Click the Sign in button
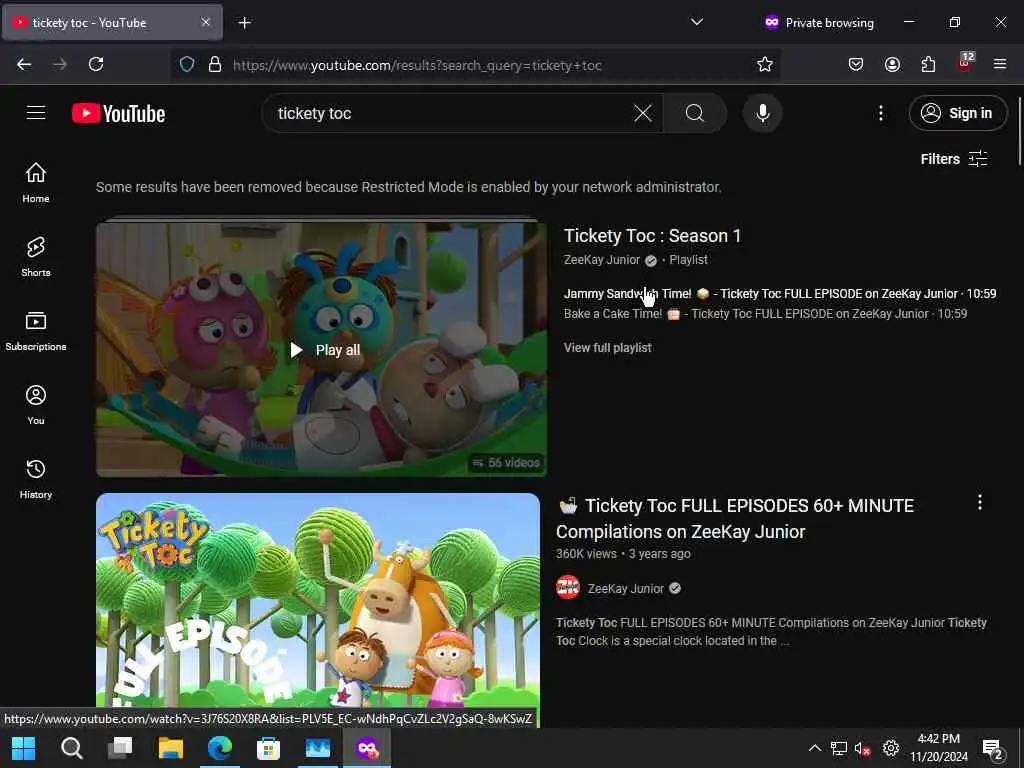This screenshot has width=1024, height=768. [x=957, y=113]
